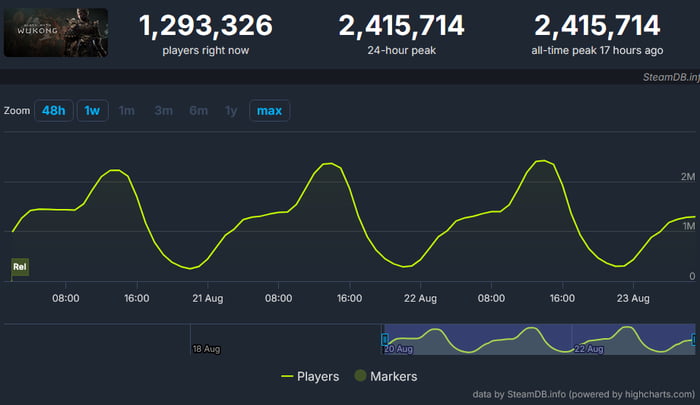700x405 pixels.
Task: Click the highlighted navigator selection window
Action: (539, 339)
